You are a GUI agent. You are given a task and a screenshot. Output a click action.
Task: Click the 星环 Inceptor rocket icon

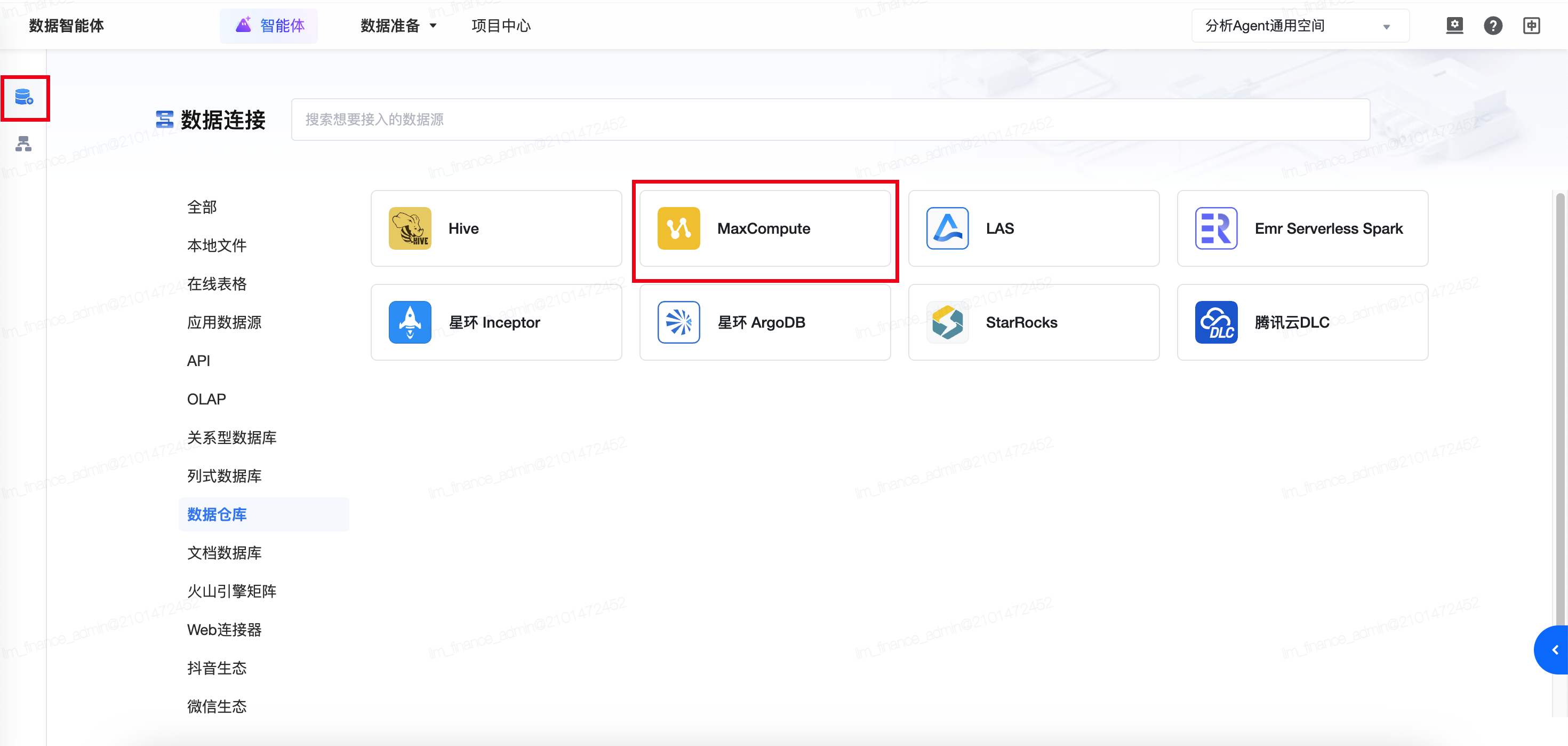[x=410, y=322]
